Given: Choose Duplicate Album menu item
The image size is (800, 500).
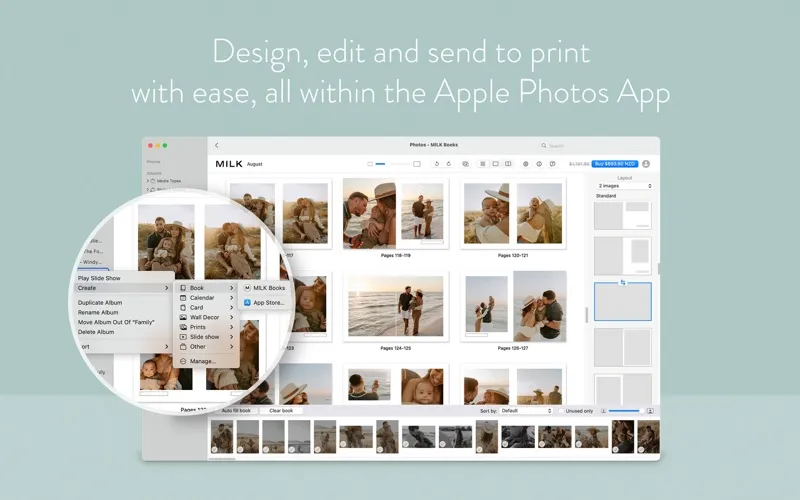Looking at the screenshot, I should pyautogui.click(x=122, y=303).
